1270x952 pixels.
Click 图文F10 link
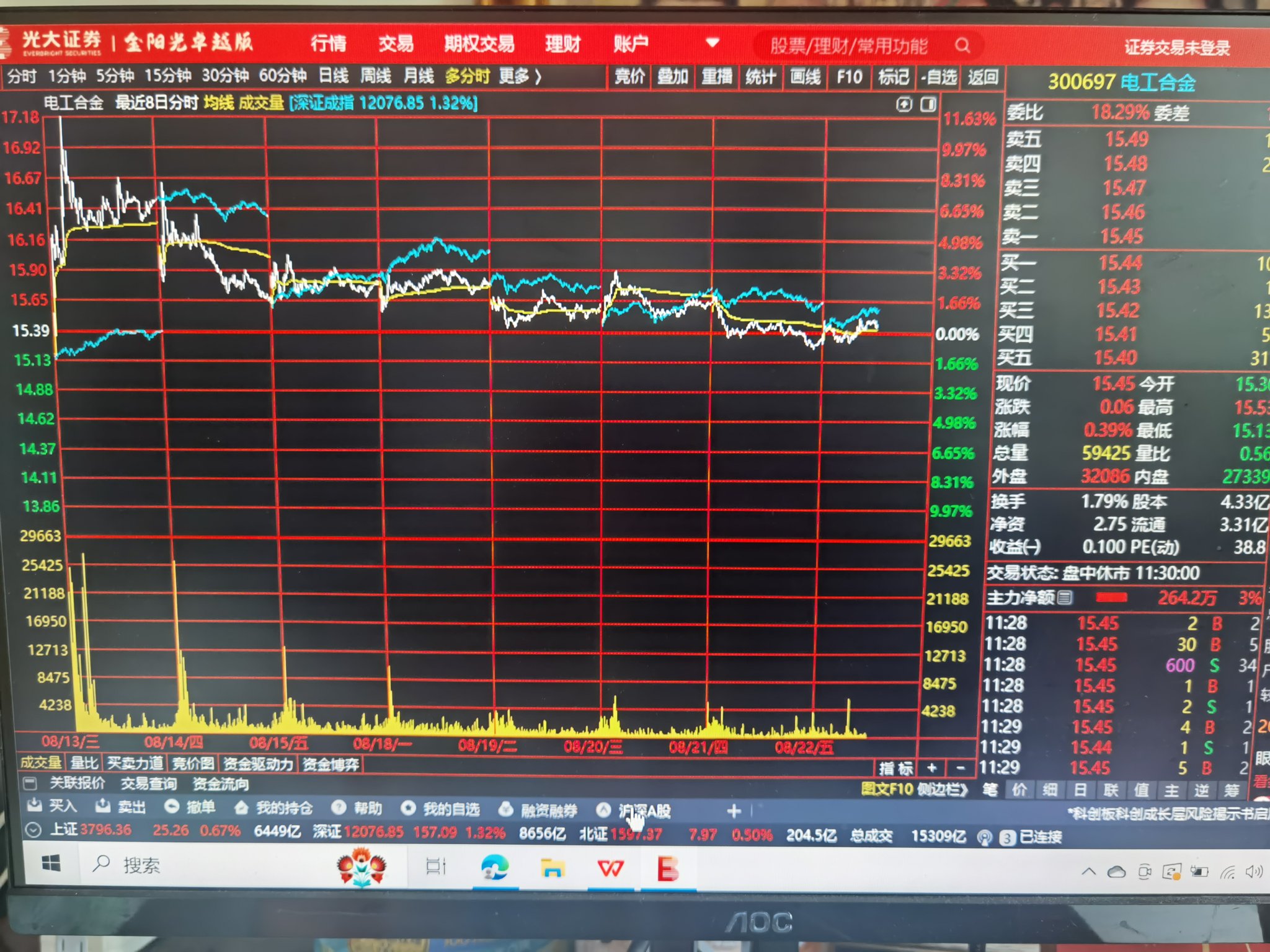pos(887,790)
